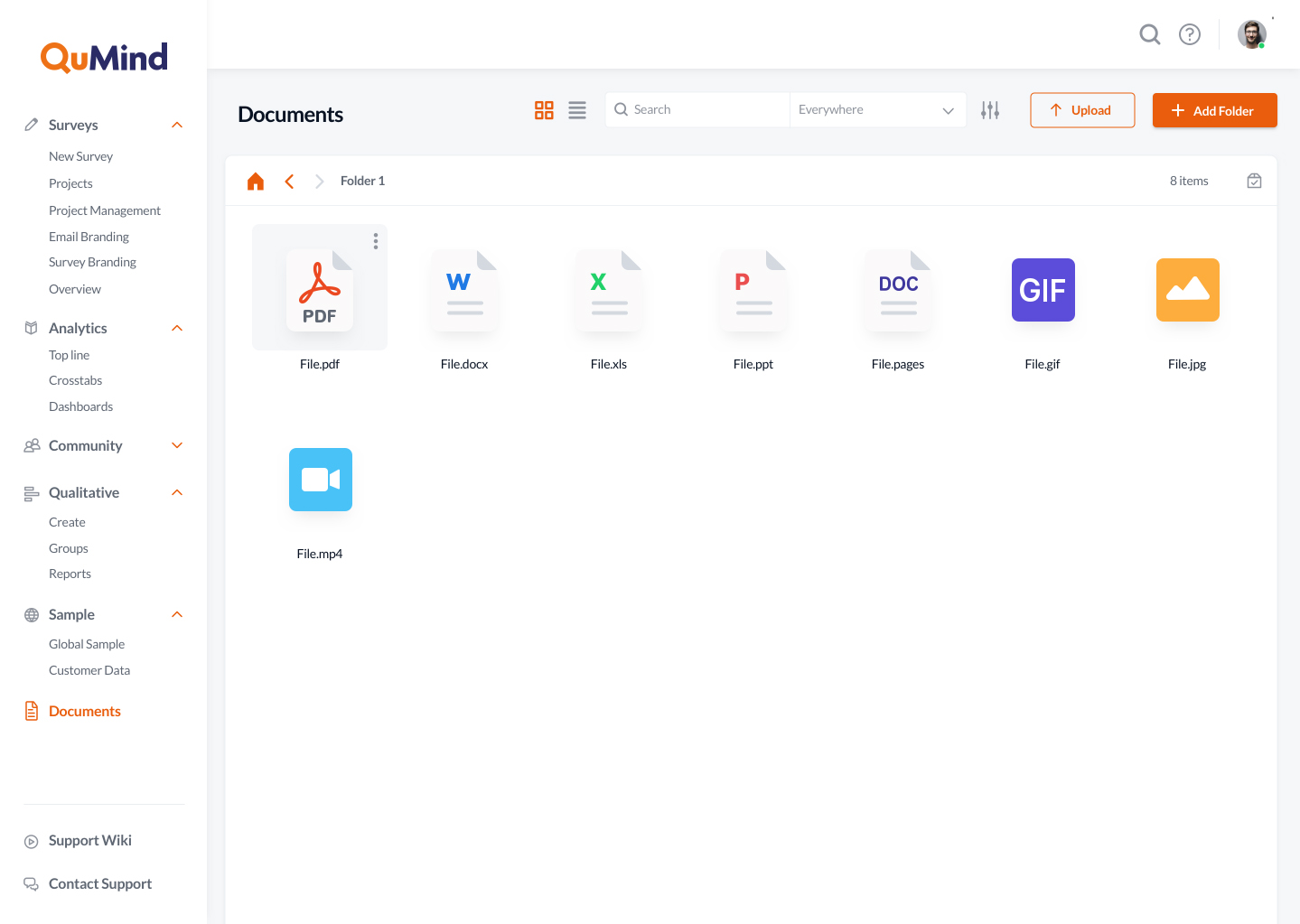The image size is (1300, 924).
Task: Open New Survey in sidebar
Action: point(81,156)
